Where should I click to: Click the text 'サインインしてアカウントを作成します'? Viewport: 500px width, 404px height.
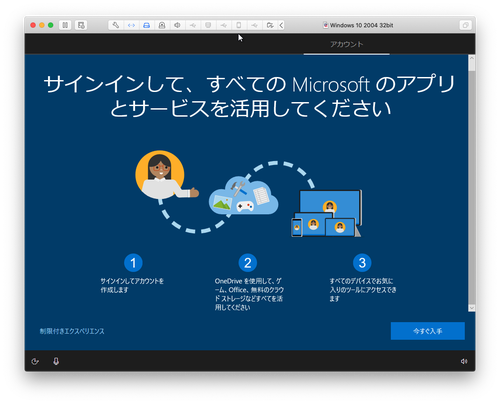point(132,285)
